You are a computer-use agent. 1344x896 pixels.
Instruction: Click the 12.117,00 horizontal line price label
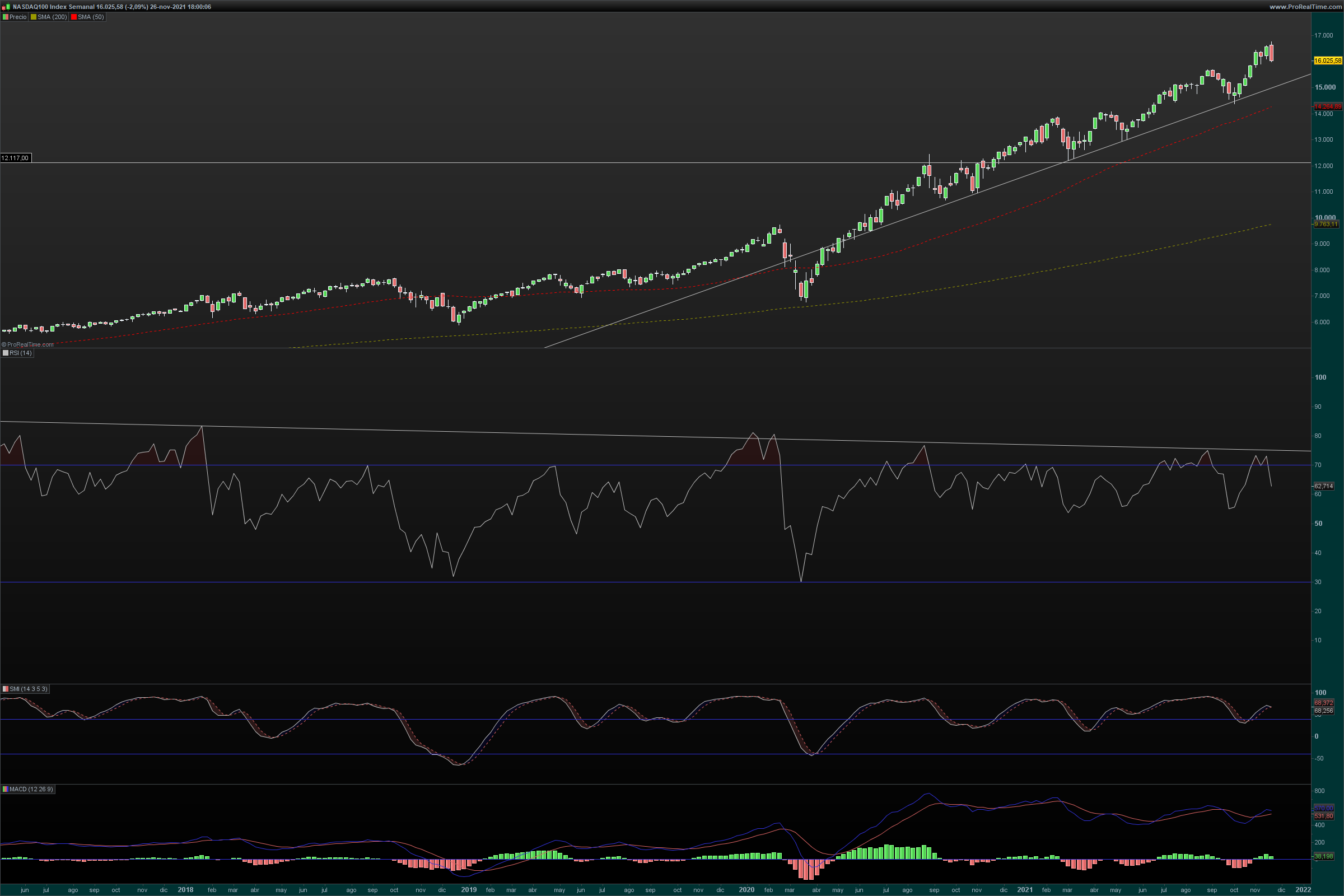15,158
